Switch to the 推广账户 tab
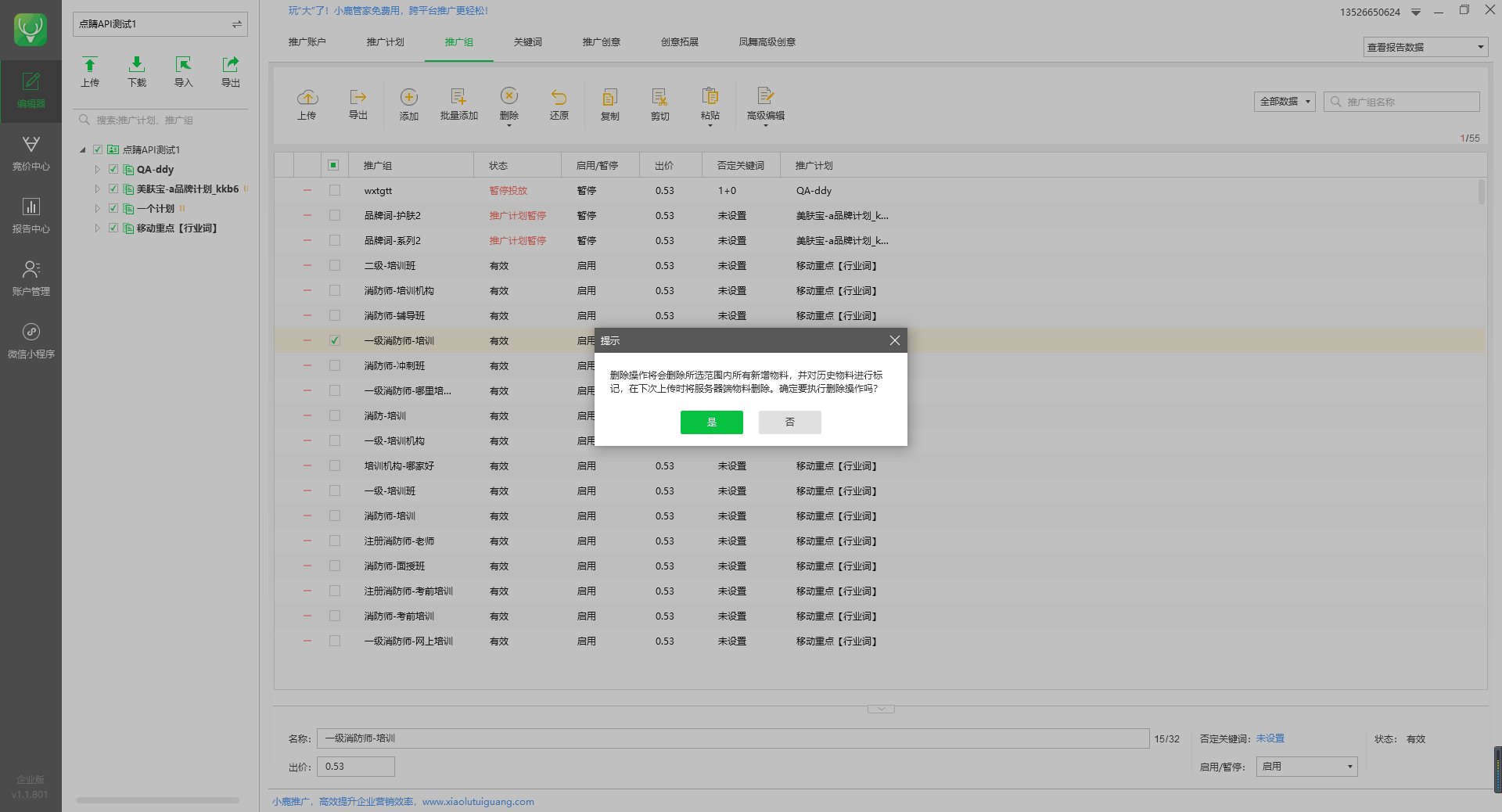 pos(307,42)
